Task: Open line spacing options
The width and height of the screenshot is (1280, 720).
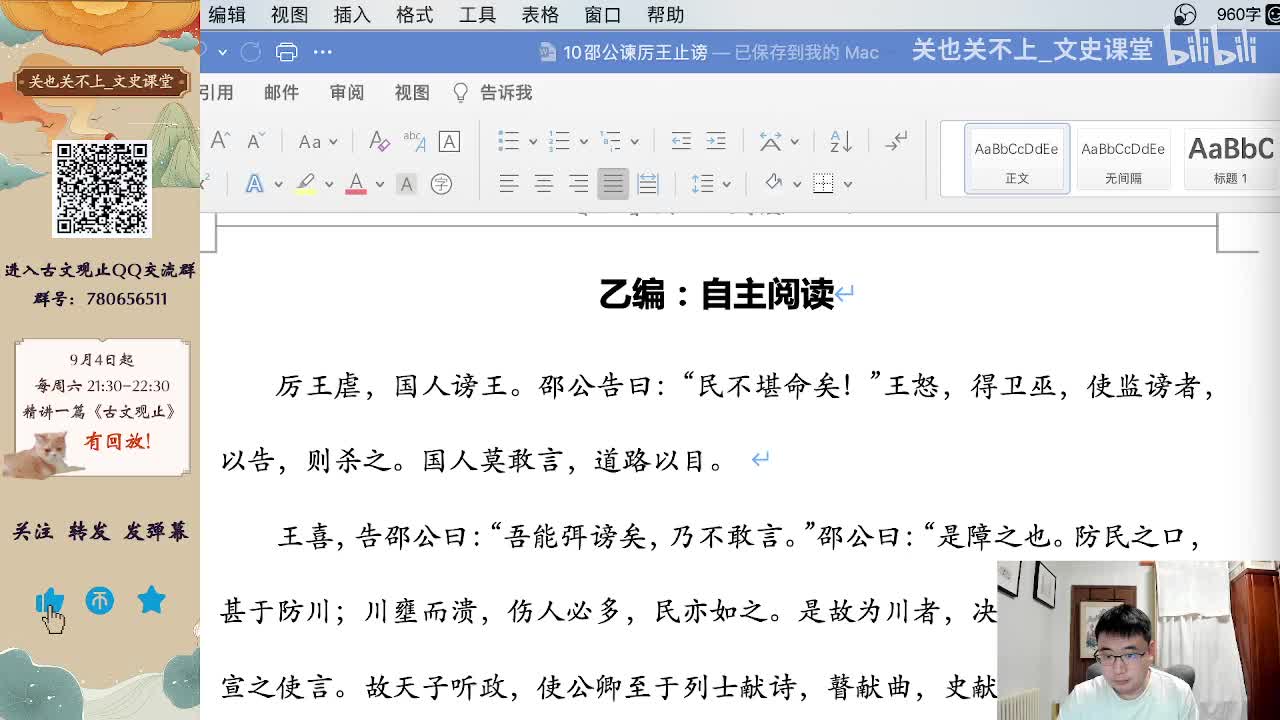Action: 702,184
